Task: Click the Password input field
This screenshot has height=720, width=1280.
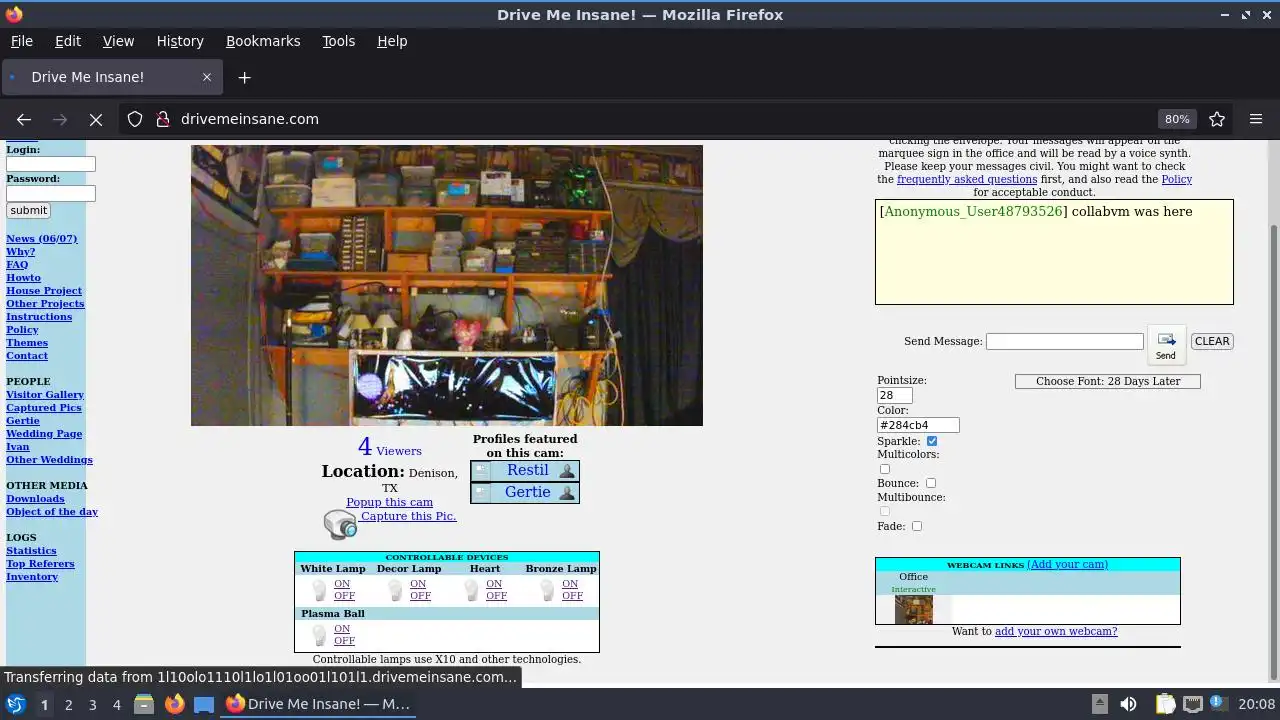Action: (x=51, y=193)
